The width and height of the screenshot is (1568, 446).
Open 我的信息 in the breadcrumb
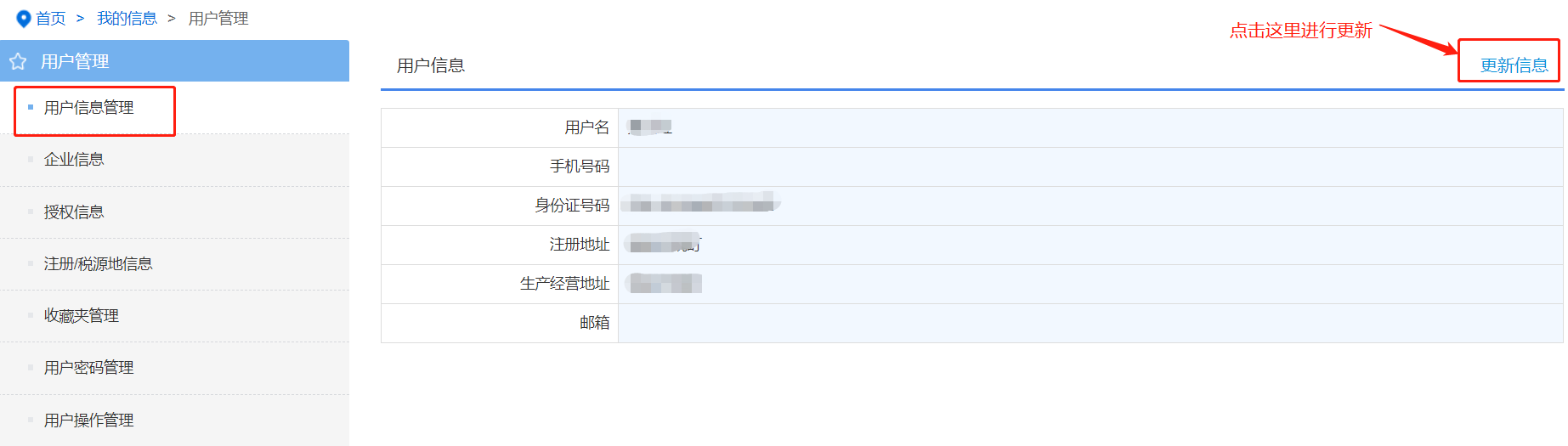pyautogui.click(x=127, y=19)
